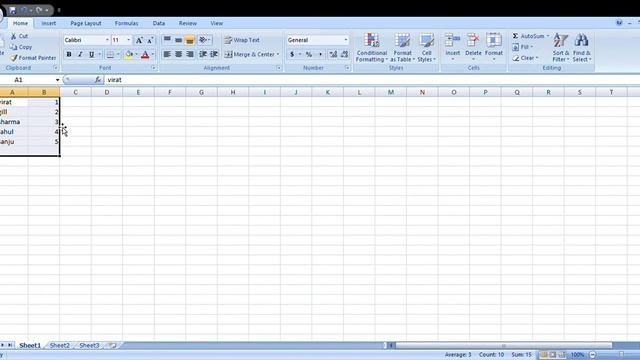Switch to Sheet3 worksheet tab
Viewport: 640px width, 360px height.
(89, 345)
